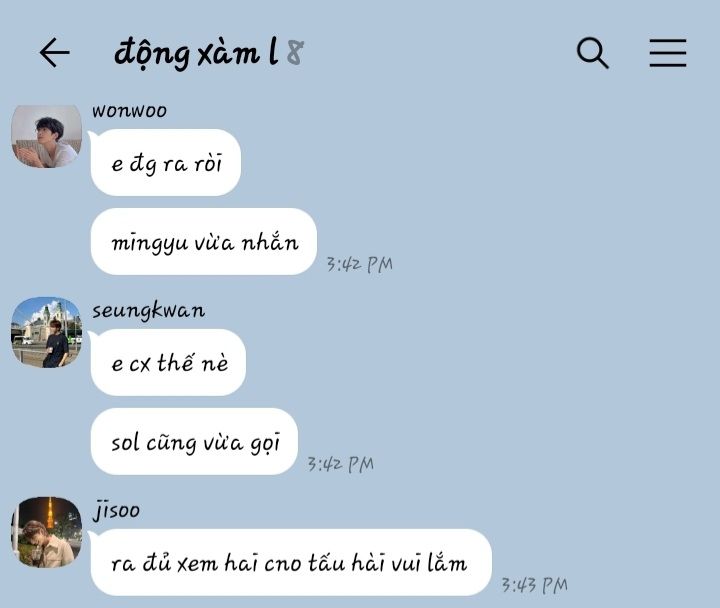Tap the 3:42 PM timestamp after mingyu message
This screenshot has height=608, width=720.
360,264
